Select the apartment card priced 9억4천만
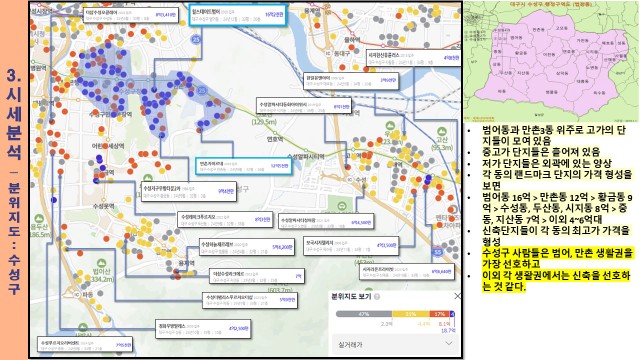This screenshot has height=360, width=640. click(189, 191)
